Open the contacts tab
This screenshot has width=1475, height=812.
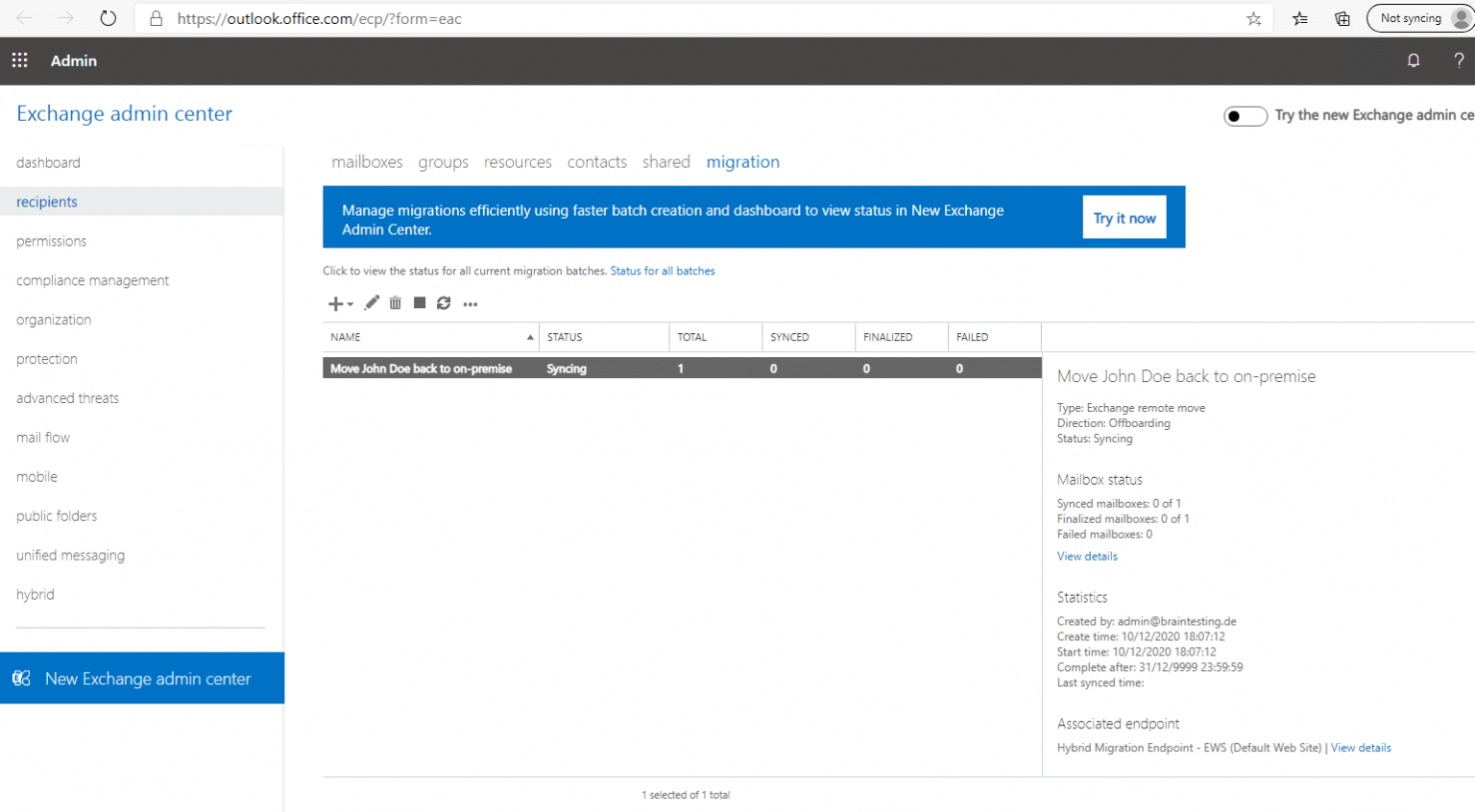click(596, 161)
